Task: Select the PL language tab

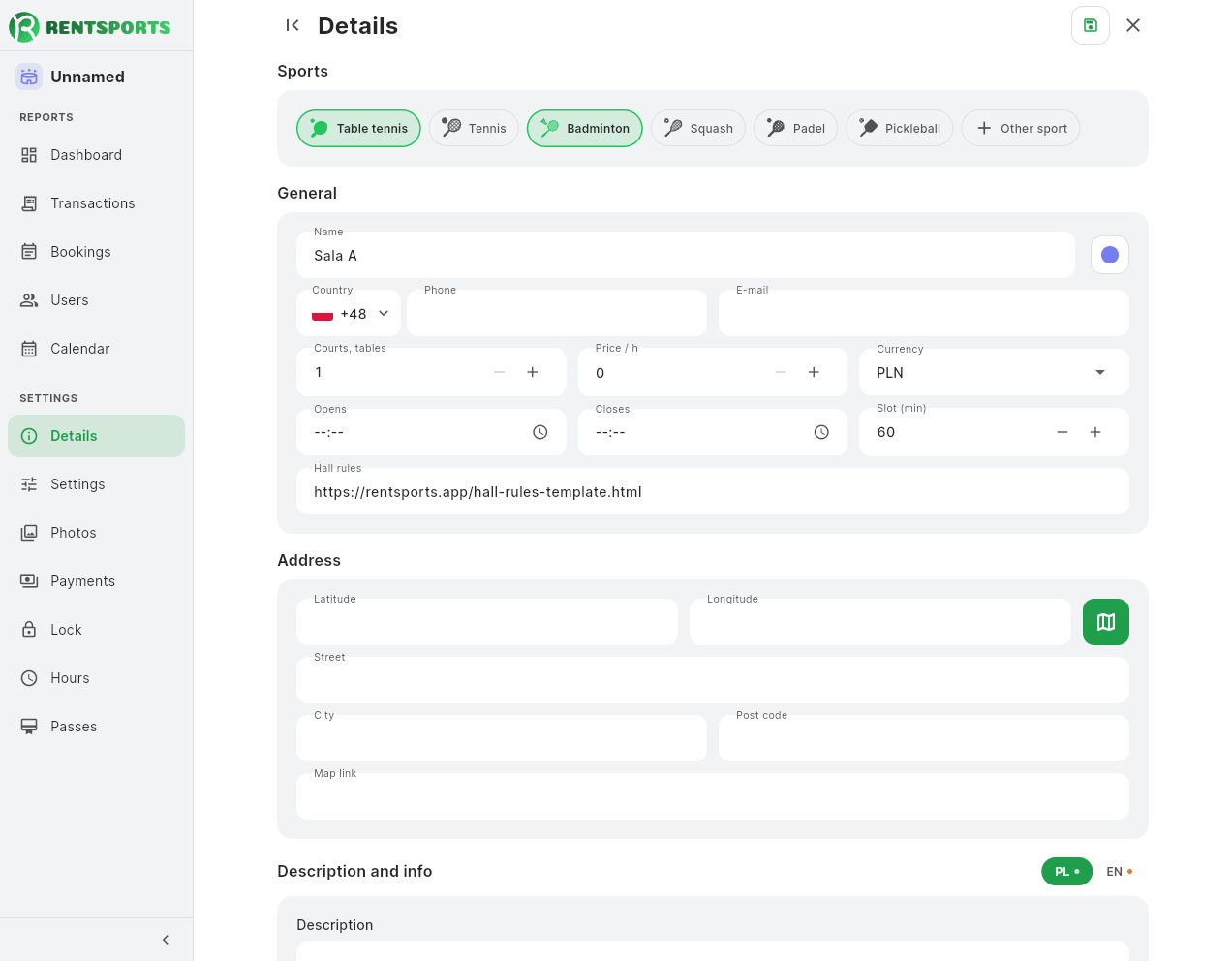Action: 1067,872
